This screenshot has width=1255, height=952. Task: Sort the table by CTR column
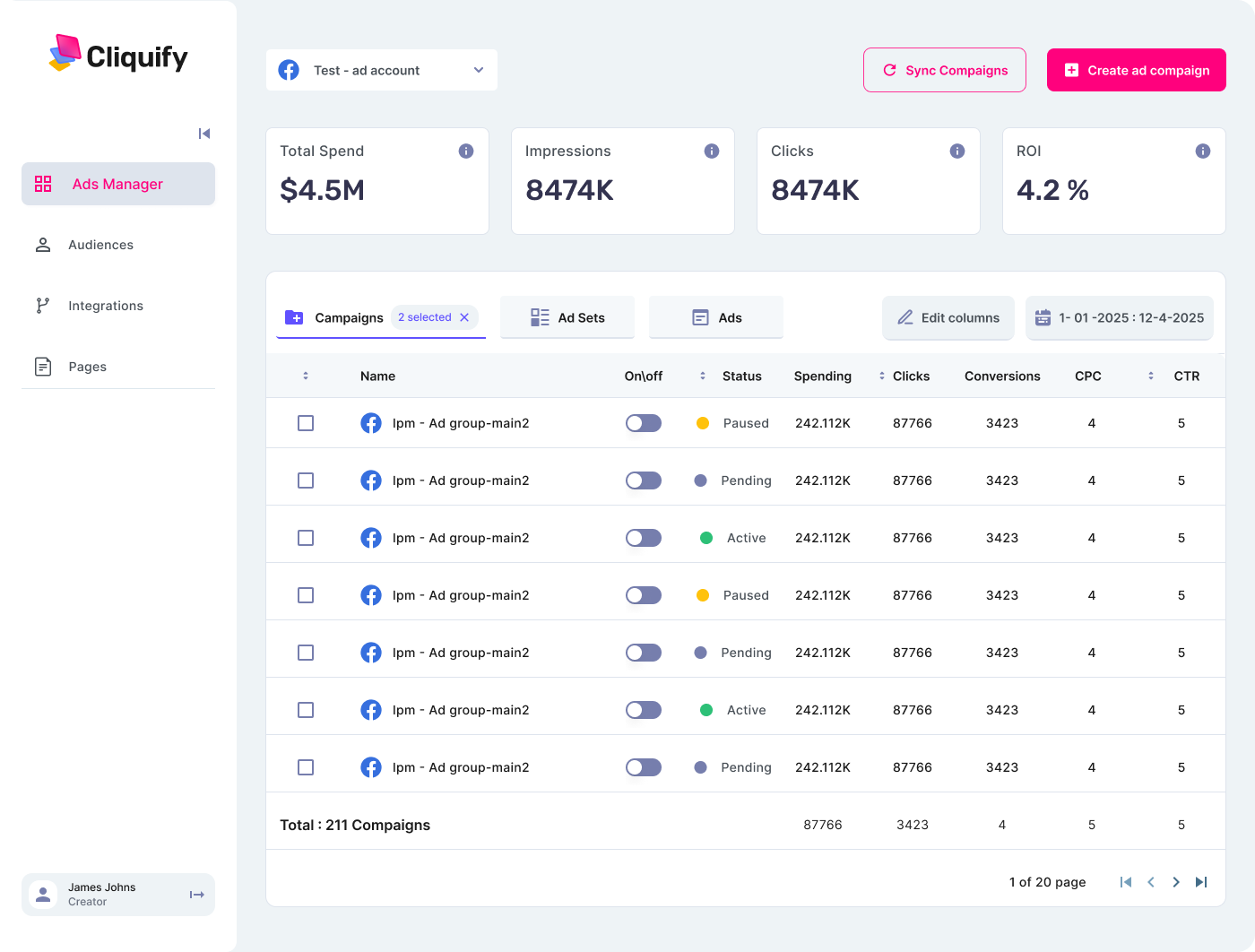tap(1151, 376)
